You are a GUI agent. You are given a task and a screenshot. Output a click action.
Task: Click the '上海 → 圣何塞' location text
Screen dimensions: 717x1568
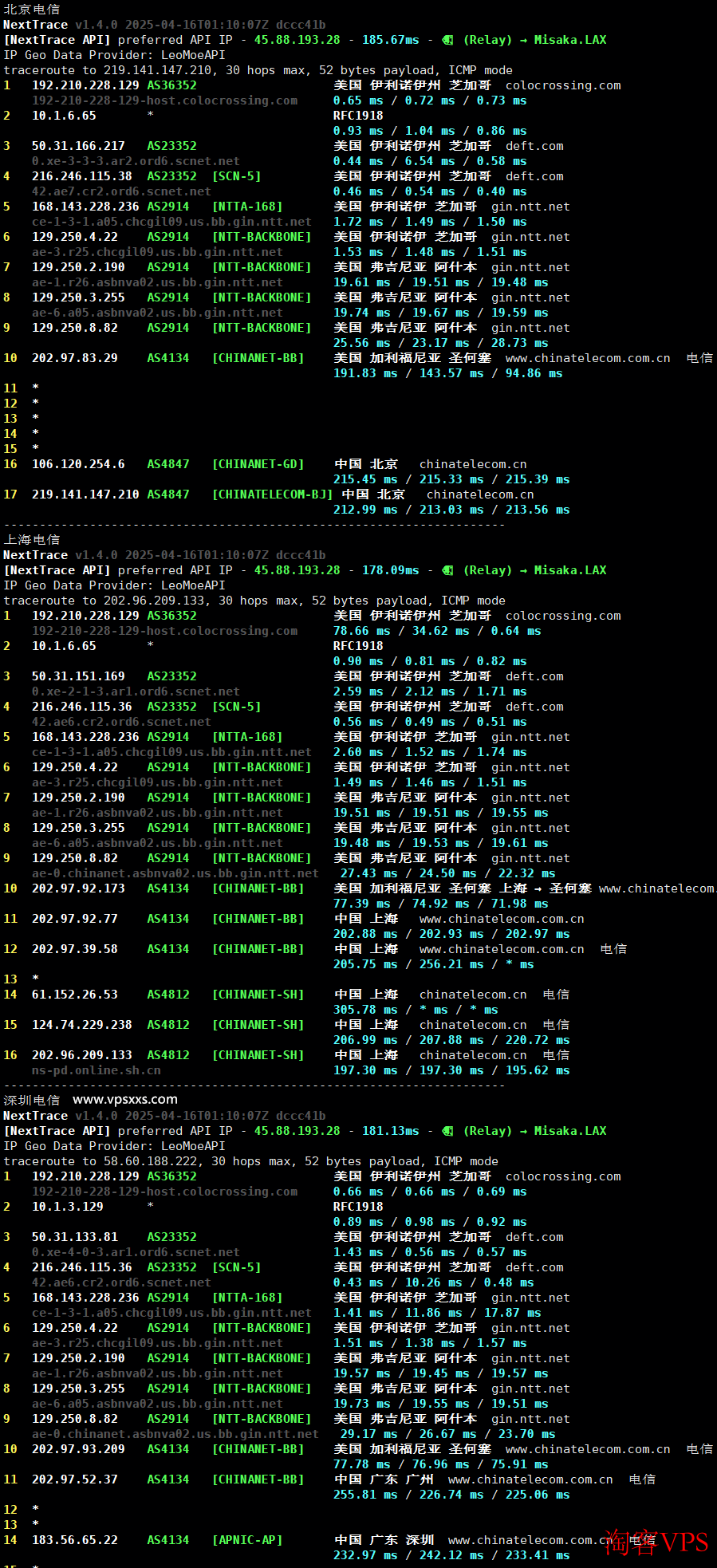click(x=546, y=888)
